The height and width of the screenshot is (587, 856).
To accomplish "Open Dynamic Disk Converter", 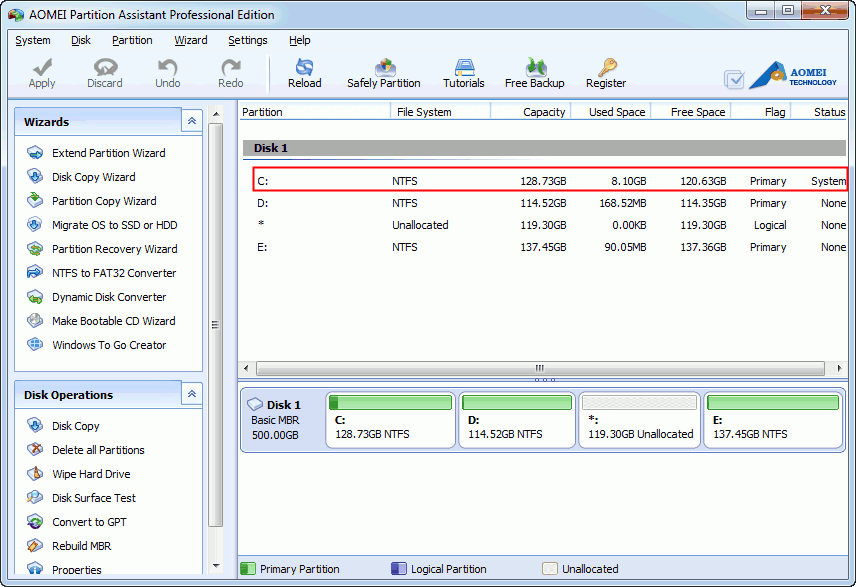I will point(109,297).
